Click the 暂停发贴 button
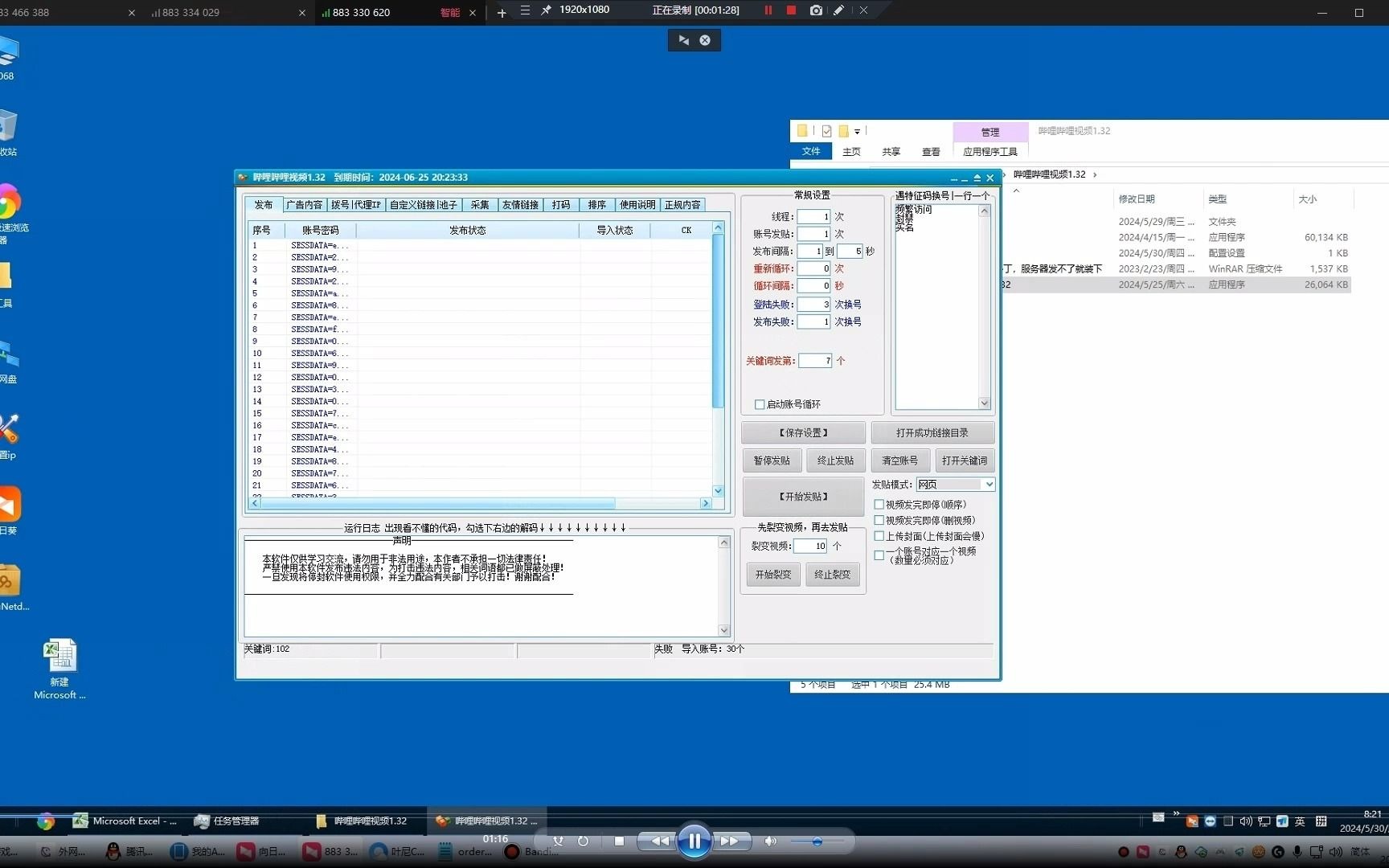This screenshot has height=868, width=1389. (772, 461)
